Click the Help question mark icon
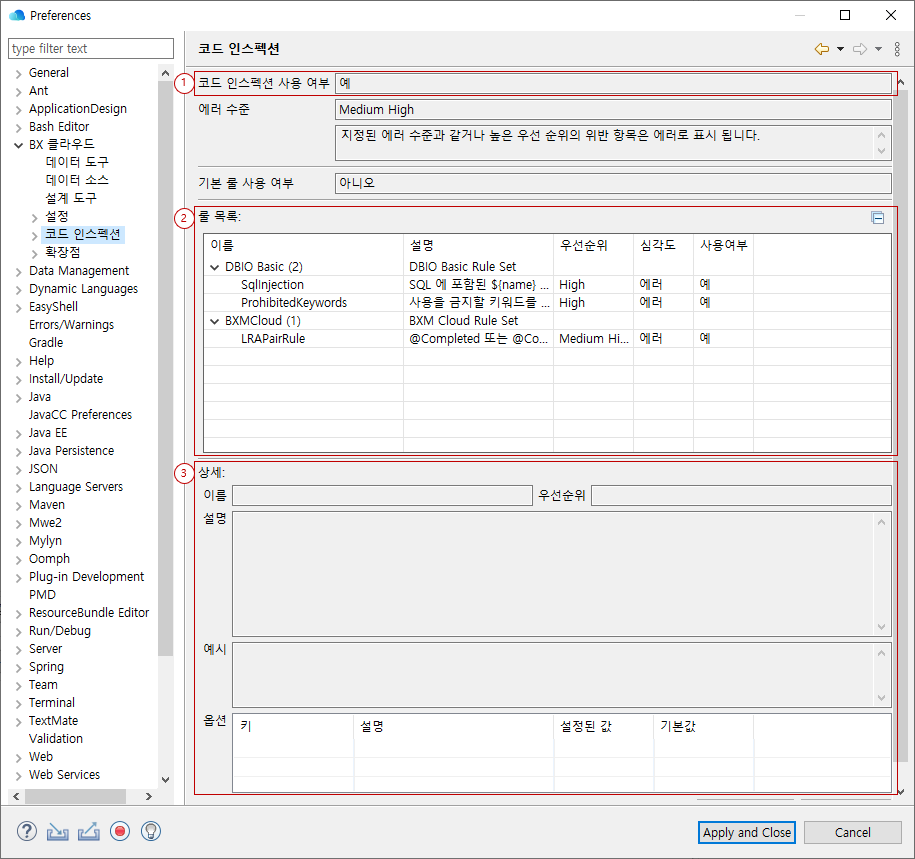The height and width of the screenshot is (859, 915). click(x=27, y=831)
